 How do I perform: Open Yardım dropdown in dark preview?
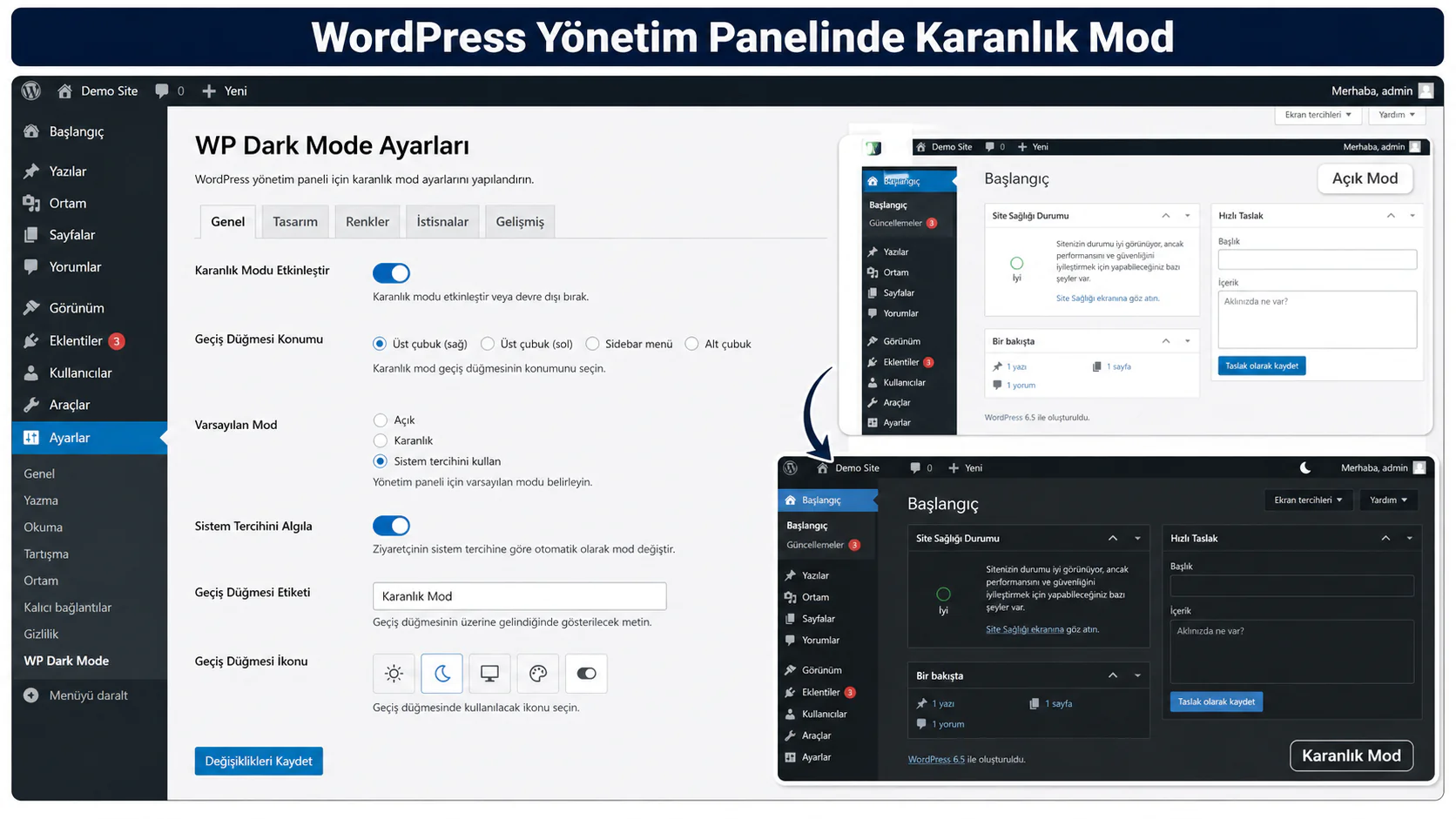coord(1388,500)
